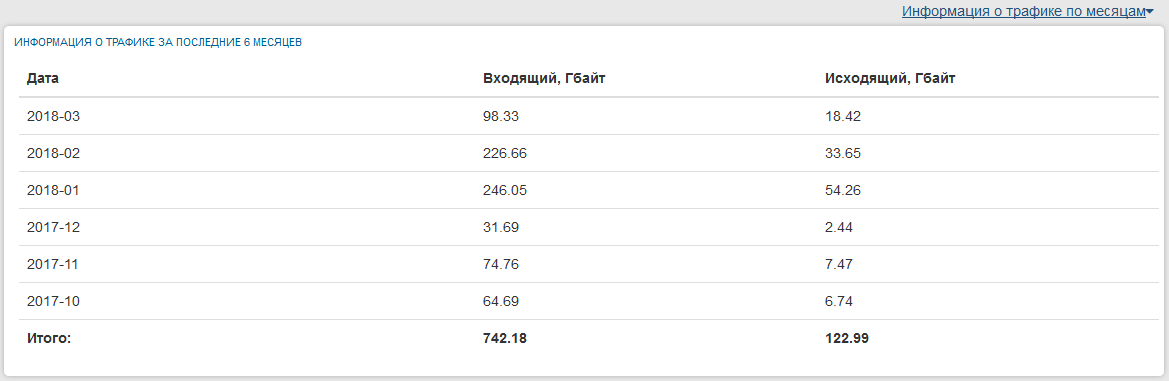The height and width of the screenshot is (381, 1169).
Task: Click outgoing value 2.44
Action: click(x=839, y=227)
